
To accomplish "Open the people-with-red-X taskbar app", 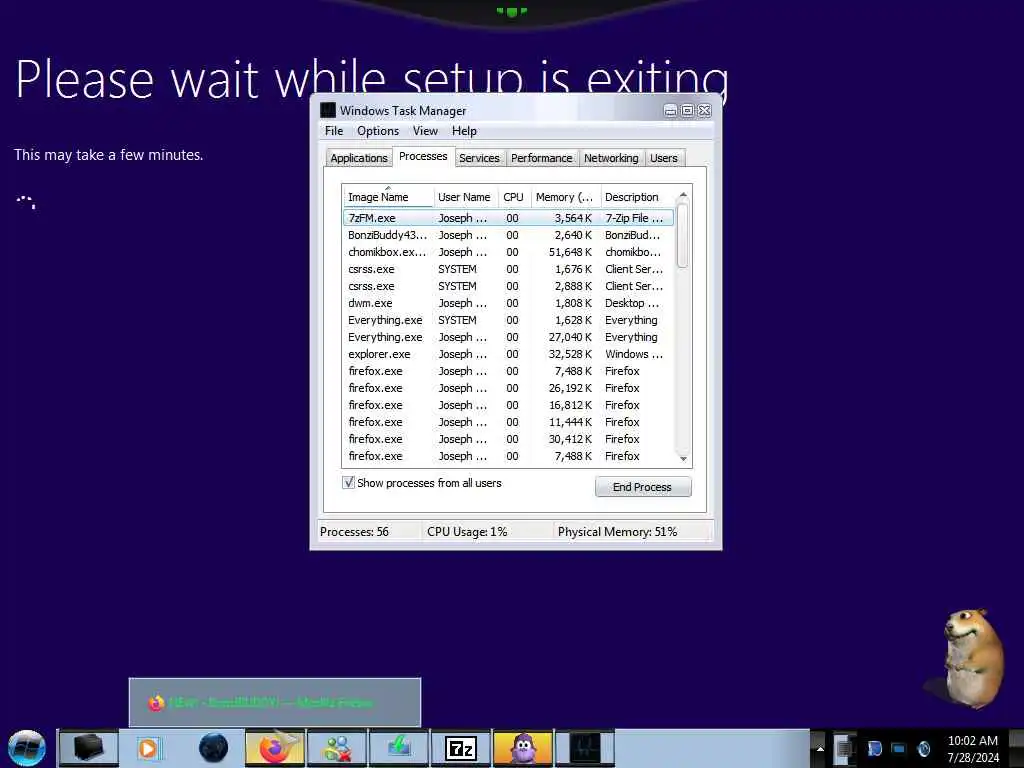I will point(337,748).
